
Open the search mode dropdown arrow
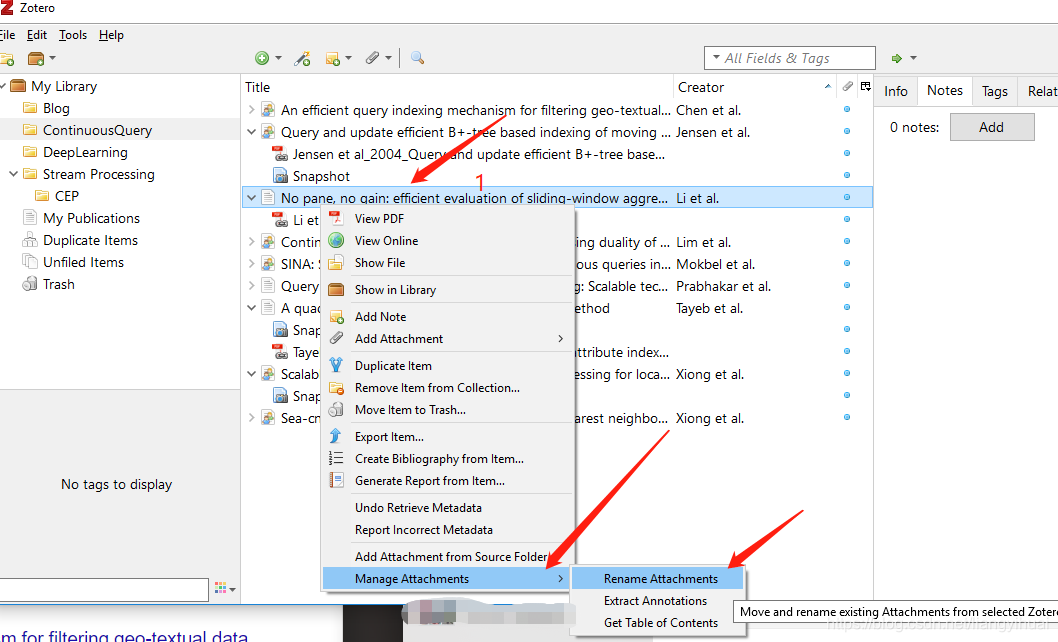point(716,58)
